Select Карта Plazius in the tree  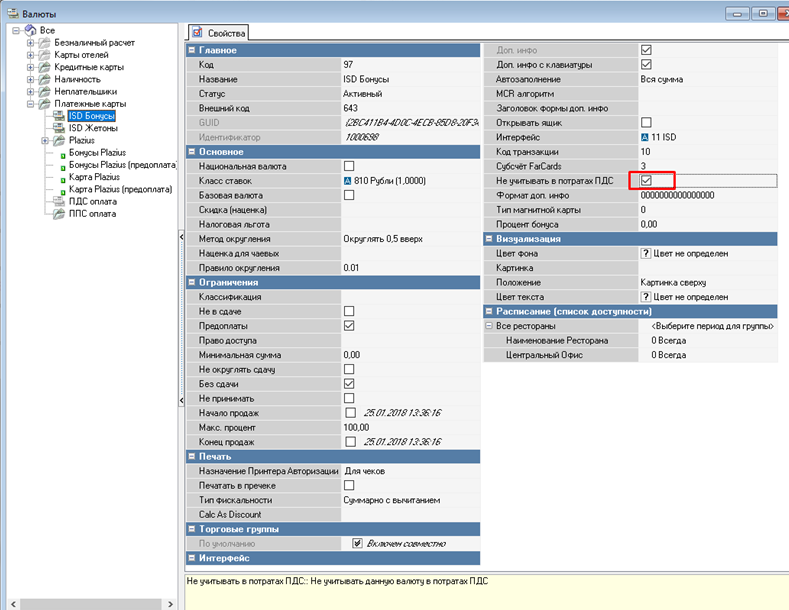(x=94, y=177)
